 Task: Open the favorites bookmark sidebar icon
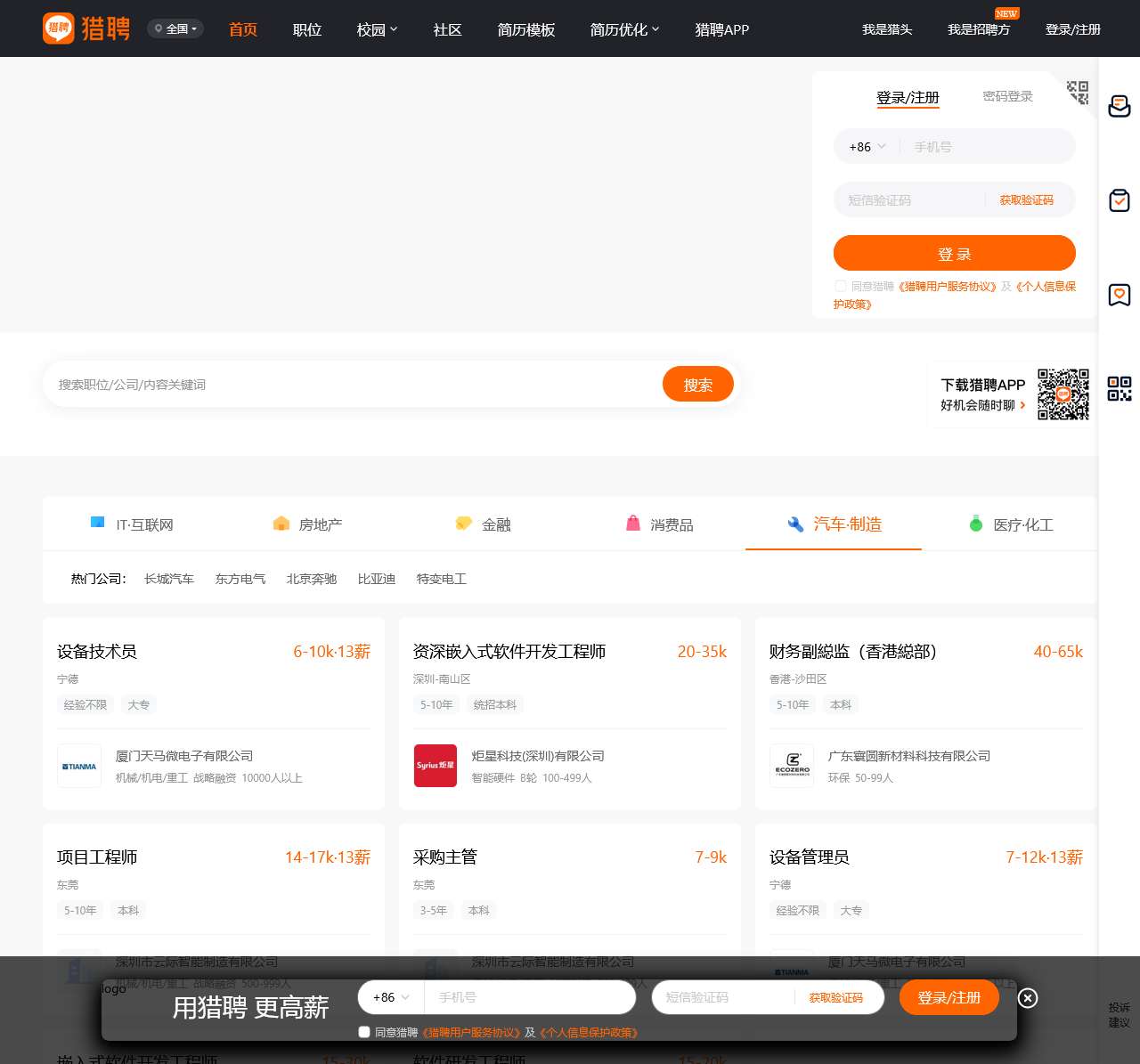point(1119,295)
